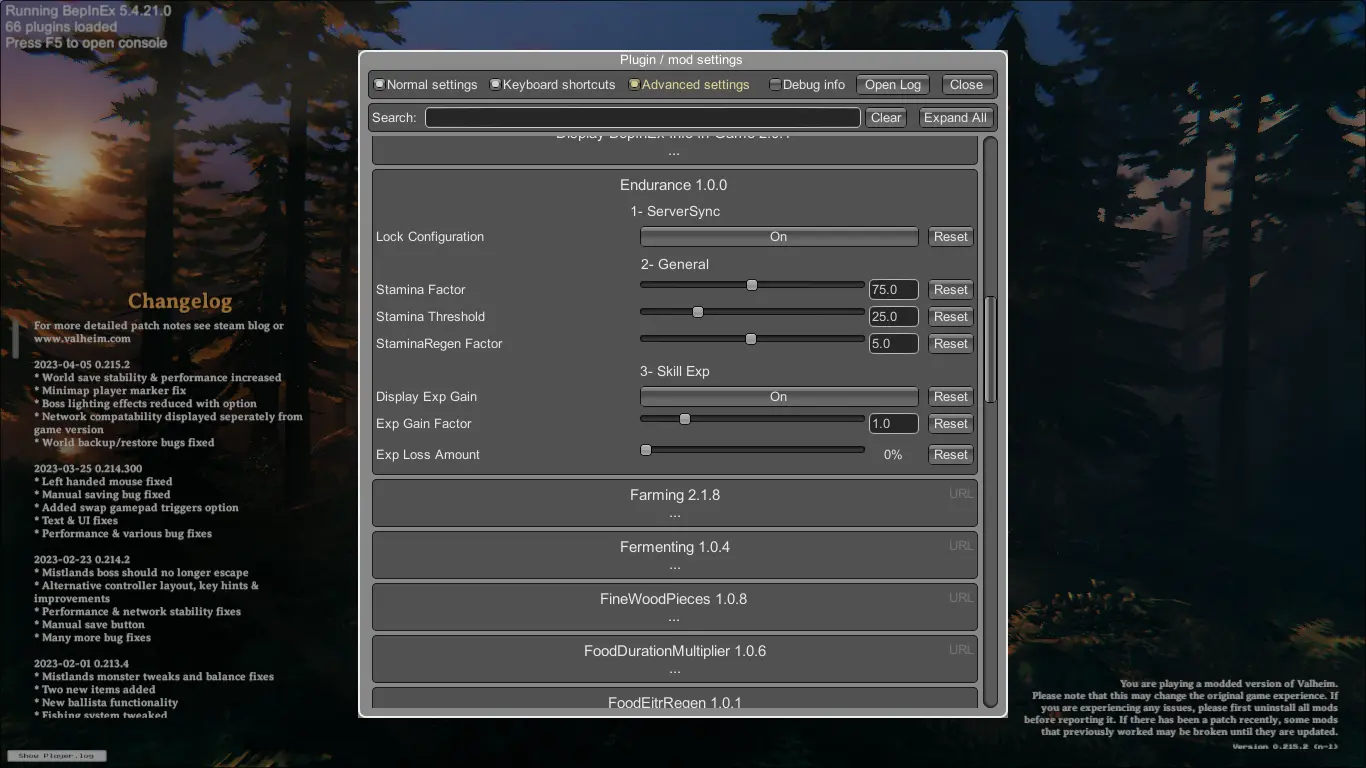Open the URL link for Fermenting
This screenshot has width=1366, height=768.
[x=961, y=546]
